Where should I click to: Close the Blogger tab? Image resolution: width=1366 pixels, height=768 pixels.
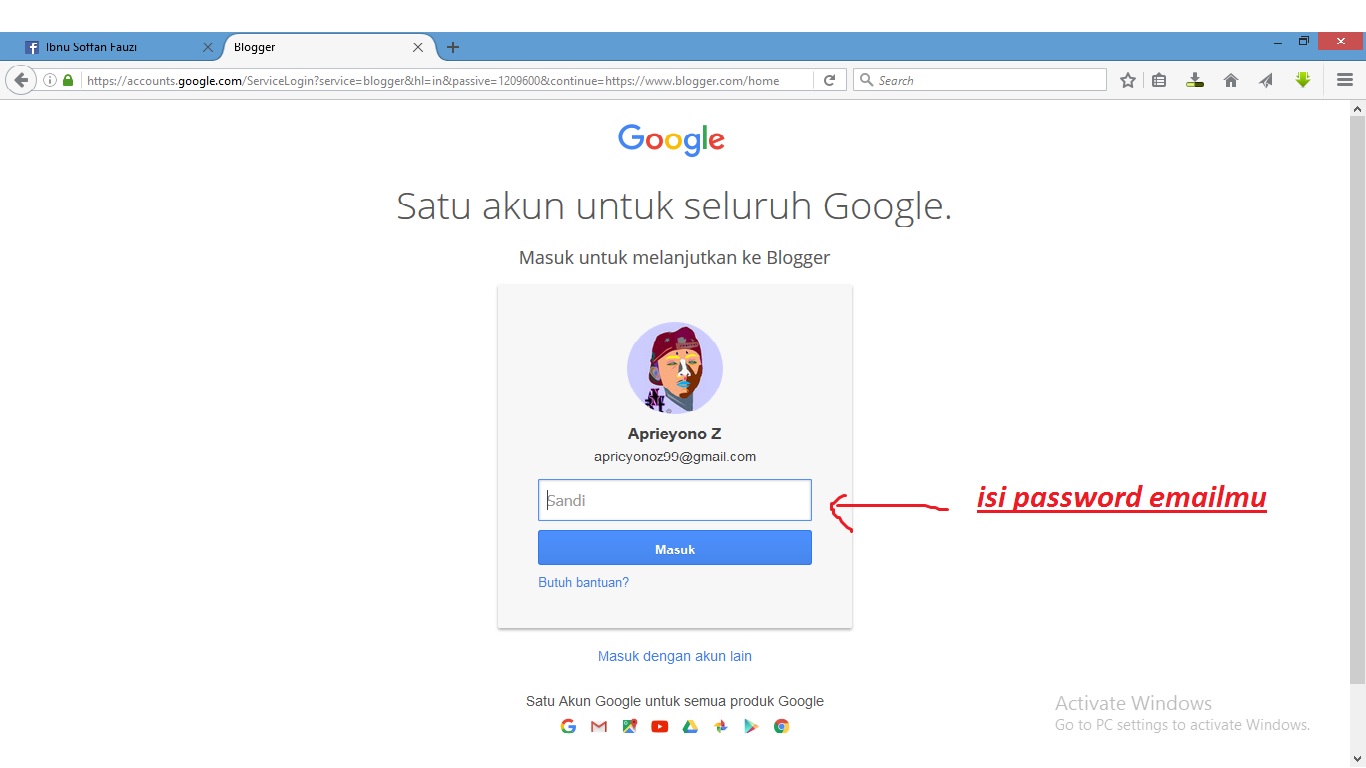point(418,47)
